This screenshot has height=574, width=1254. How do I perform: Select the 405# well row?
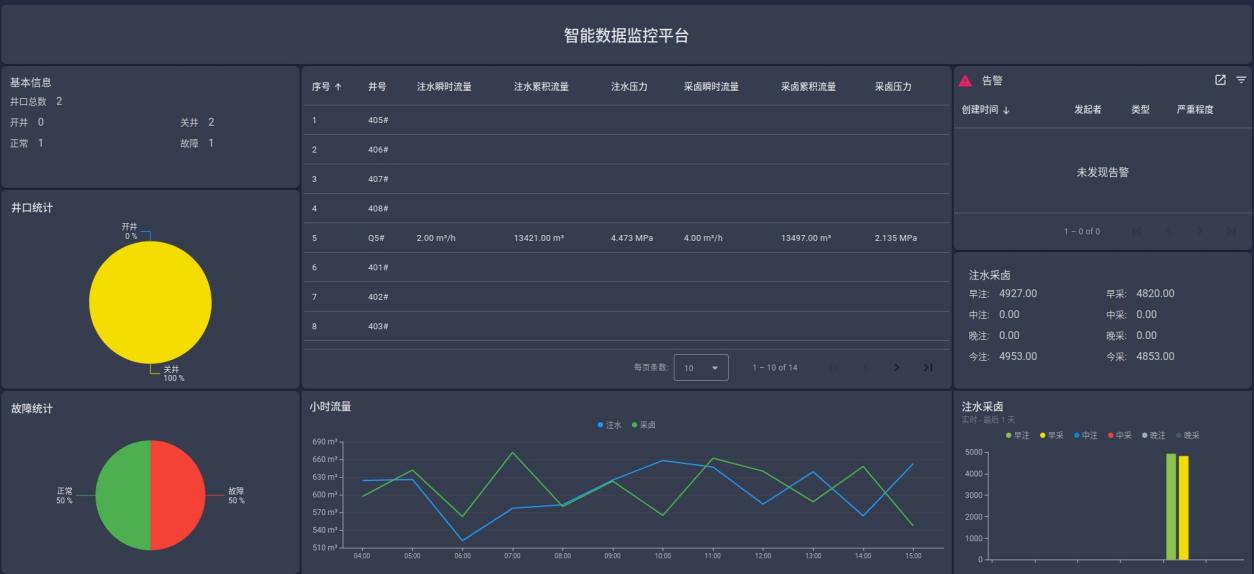point(626,120)
